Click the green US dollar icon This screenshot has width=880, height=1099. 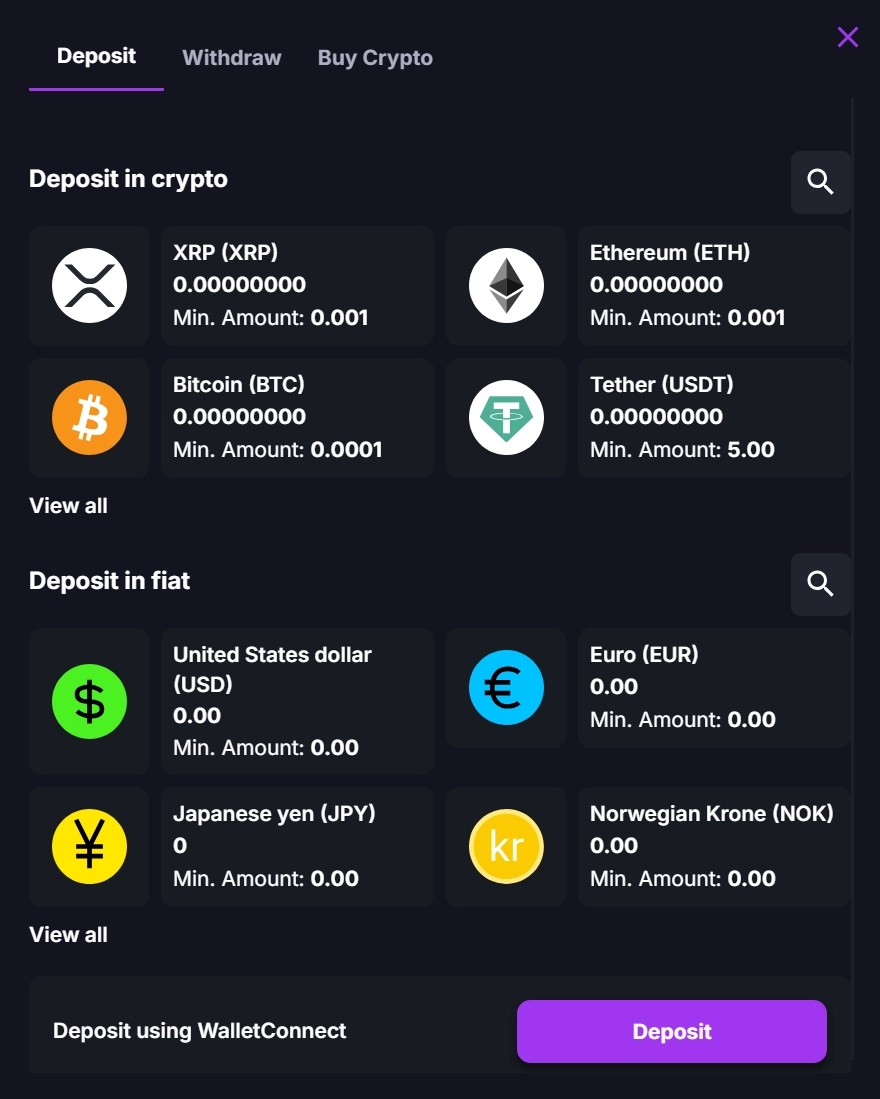pos(89,701)
